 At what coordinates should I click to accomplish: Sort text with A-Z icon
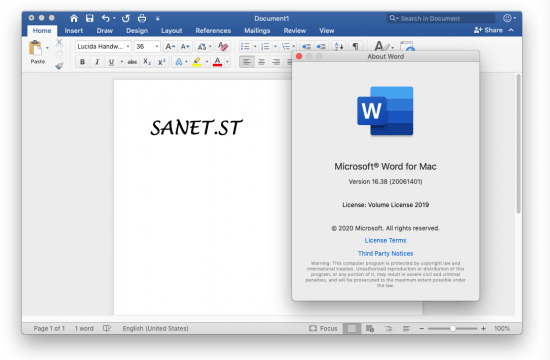point(339,47)
